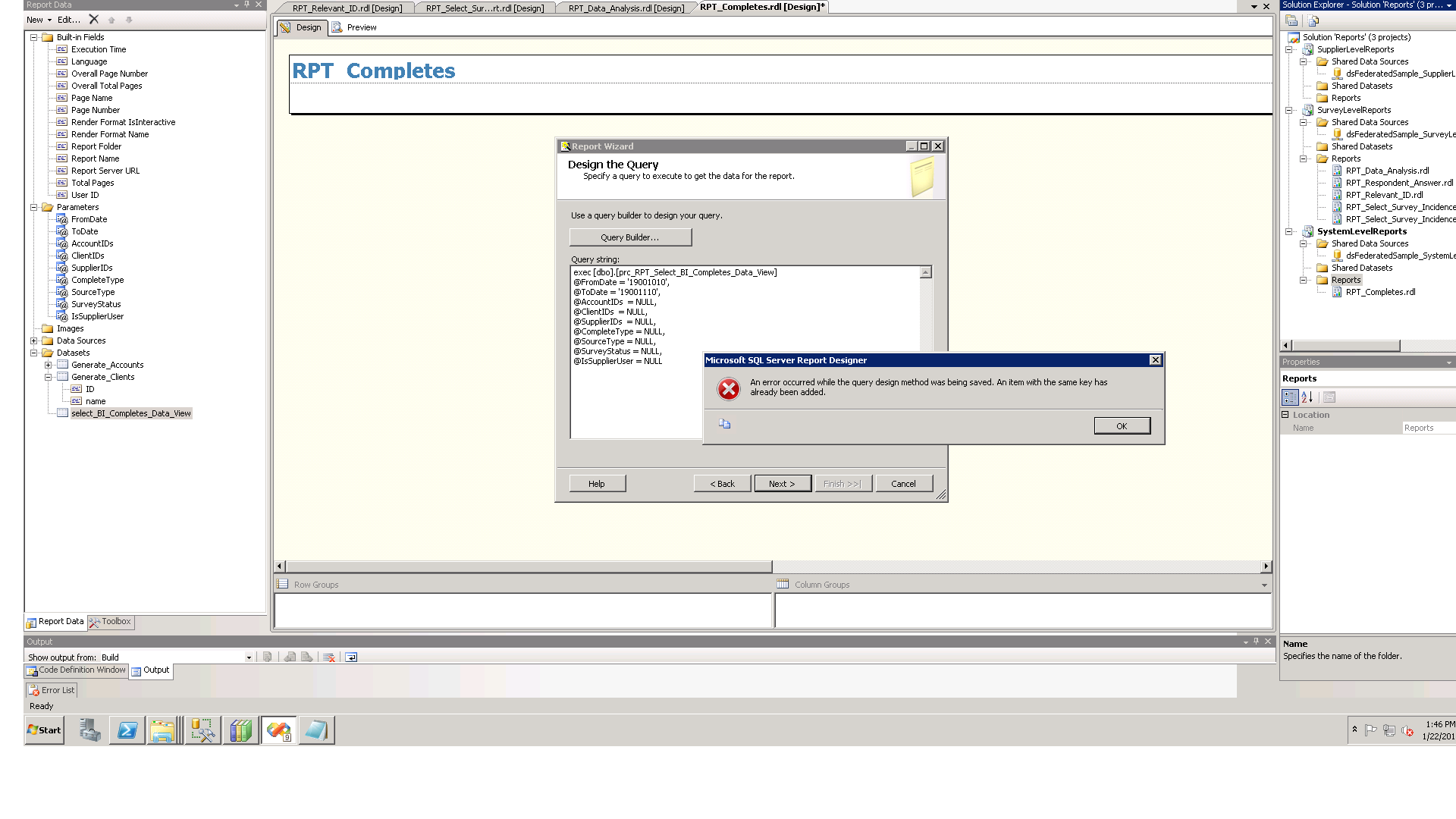Click the books icon in the taskbar

click(x=240, y=730)
